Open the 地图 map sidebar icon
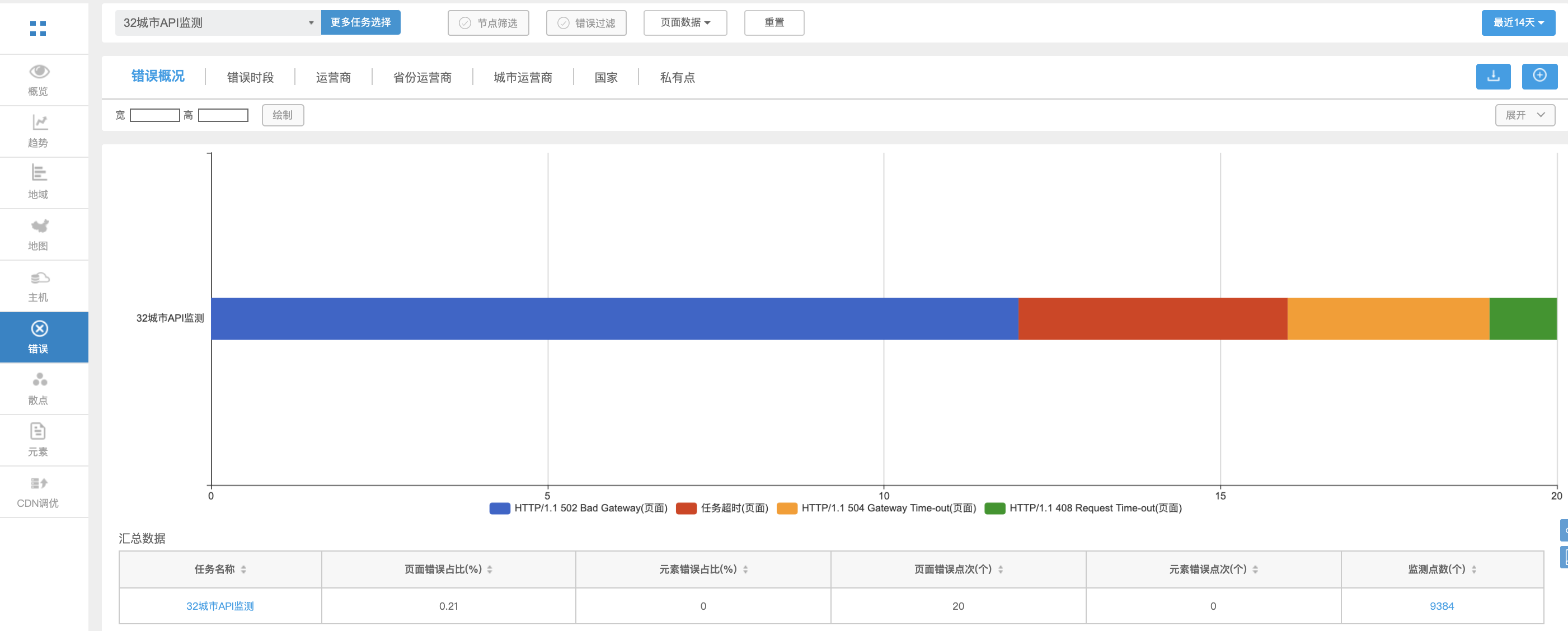Image resolution: width=1568 pixels, height=631 pixels. (39, 227)
